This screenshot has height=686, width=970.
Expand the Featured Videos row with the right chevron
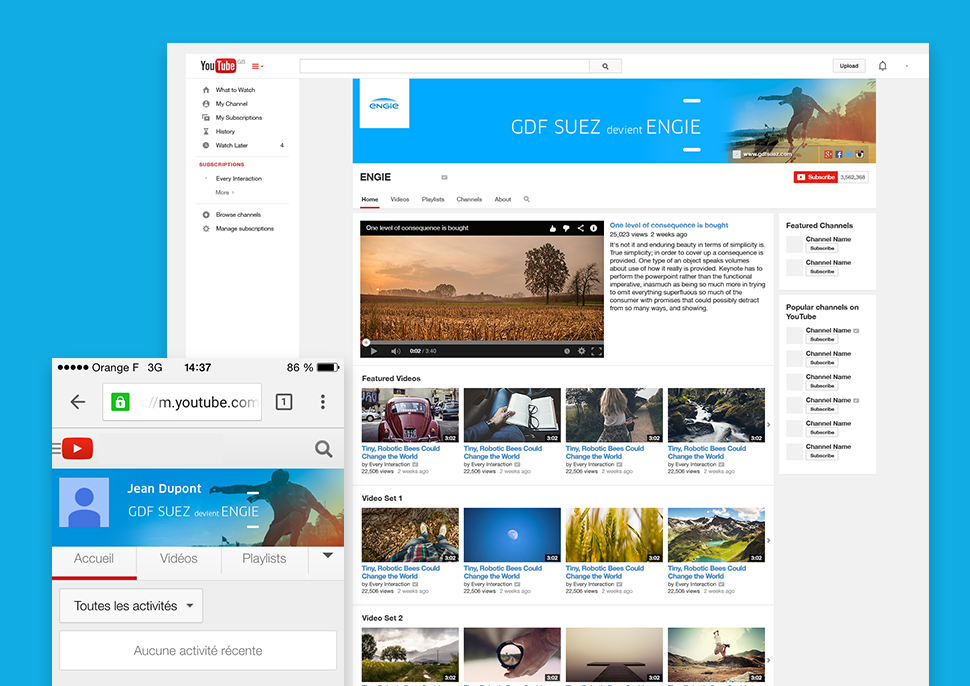point(769,425)
